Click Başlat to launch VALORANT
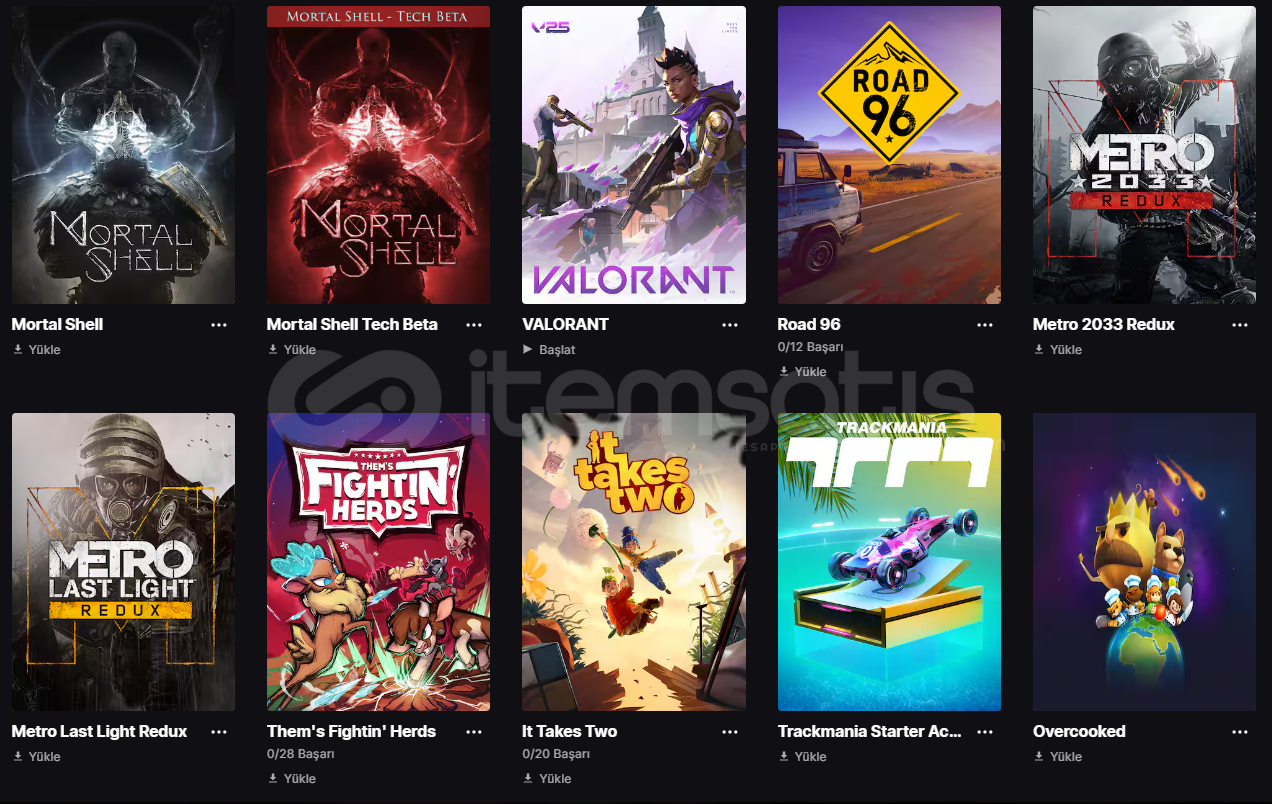Screen dimensions: 1272x804 [x=549, y=350]
